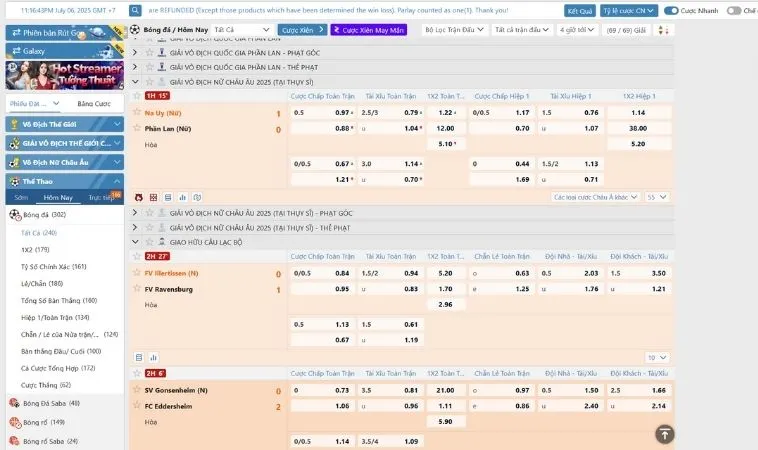Click the scroll-to-top arrow button
The height and width of the screenshot is (450, 758).
[x=665, y=433]
